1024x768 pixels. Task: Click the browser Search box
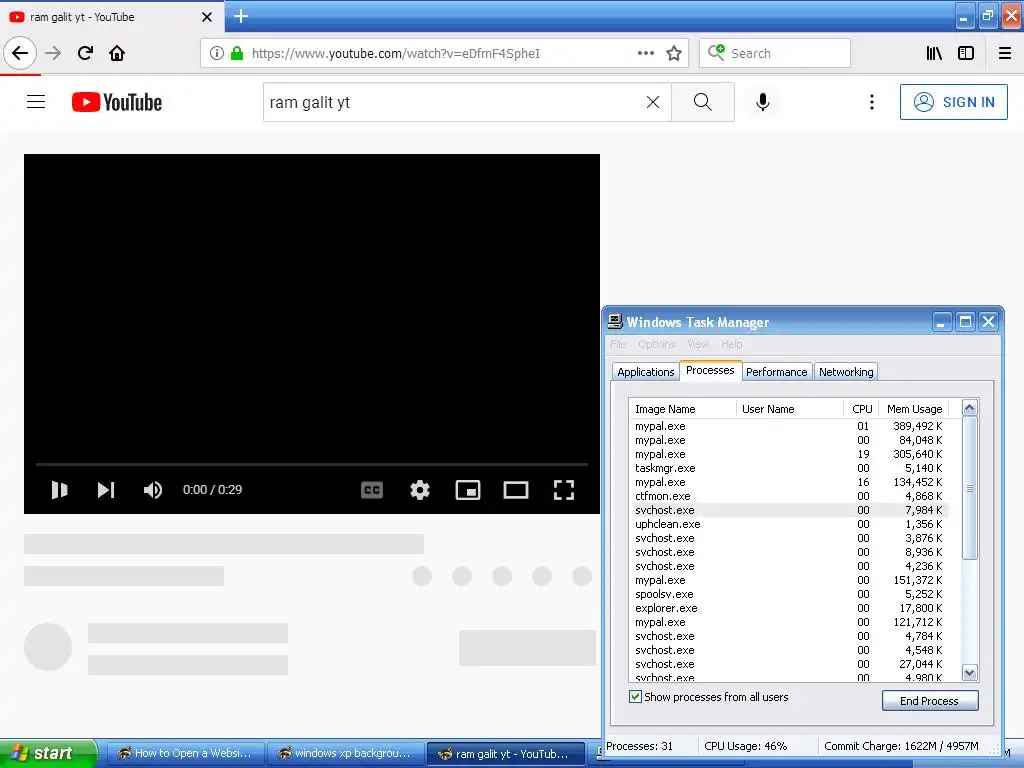[775, 53]
